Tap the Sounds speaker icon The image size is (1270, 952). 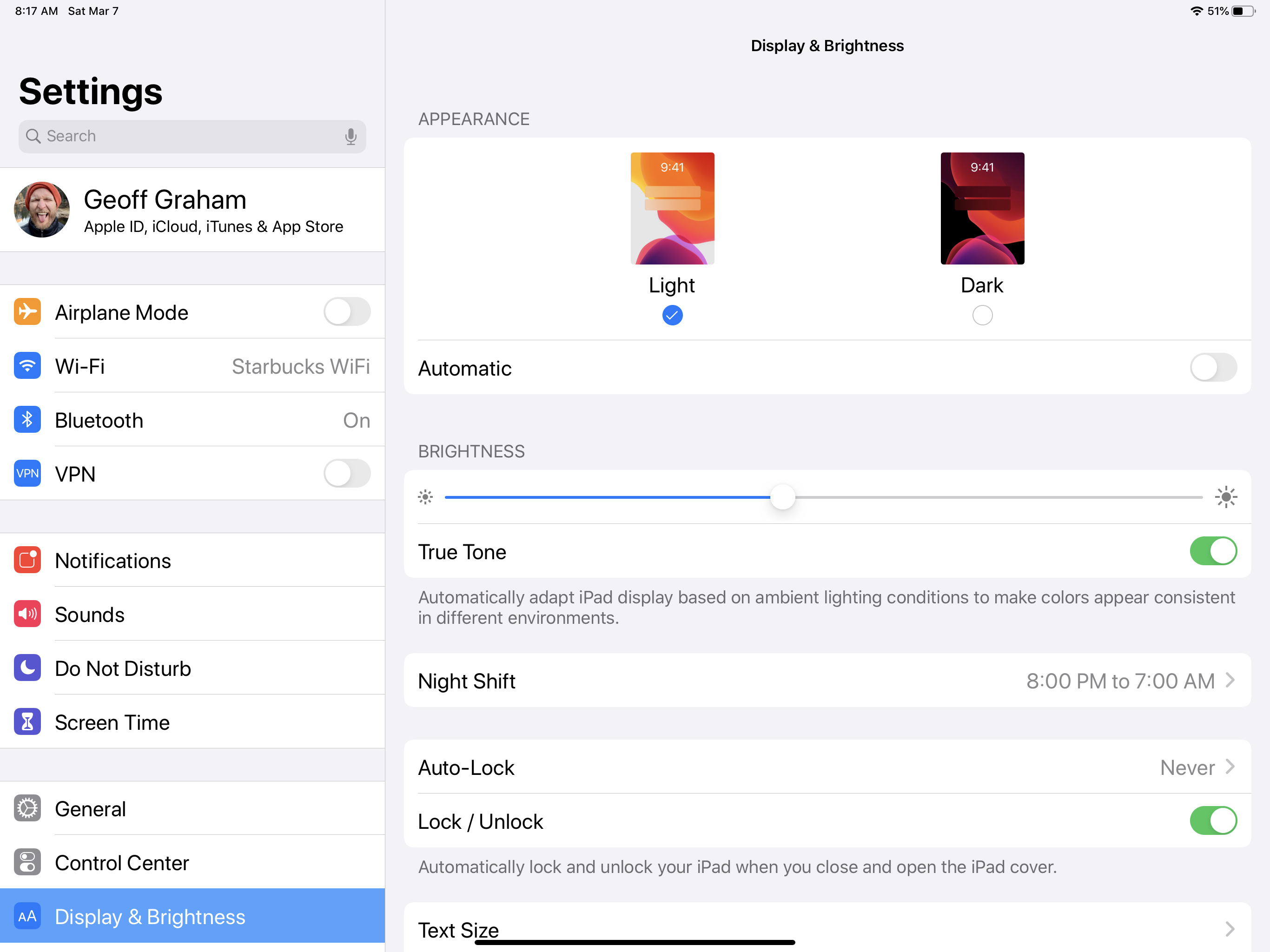(27, 615)
